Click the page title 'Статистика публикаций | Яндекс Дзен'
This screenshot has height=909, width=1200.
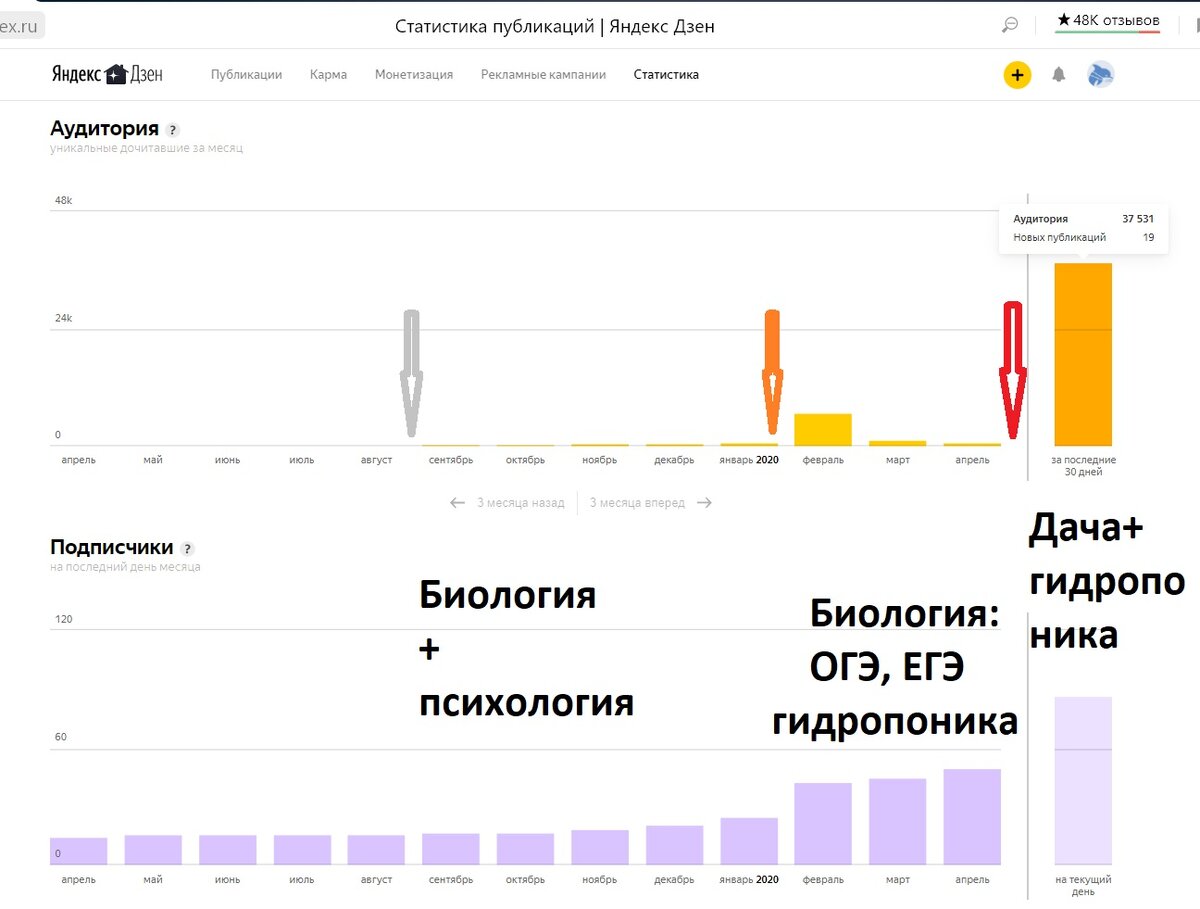555,27
